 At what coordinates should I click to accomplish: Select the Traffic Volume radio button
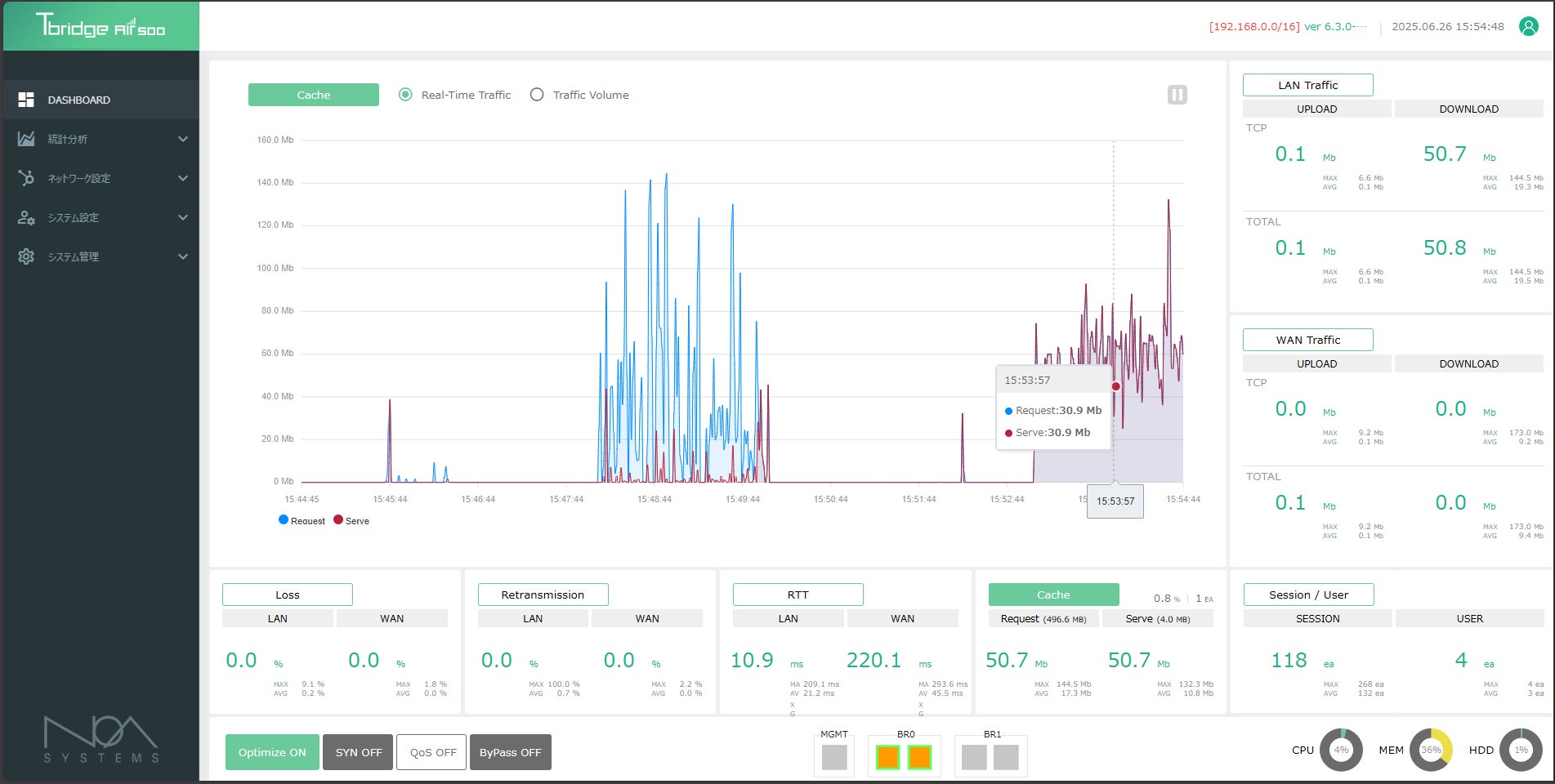pyautogui.click(x=537, y=95)
